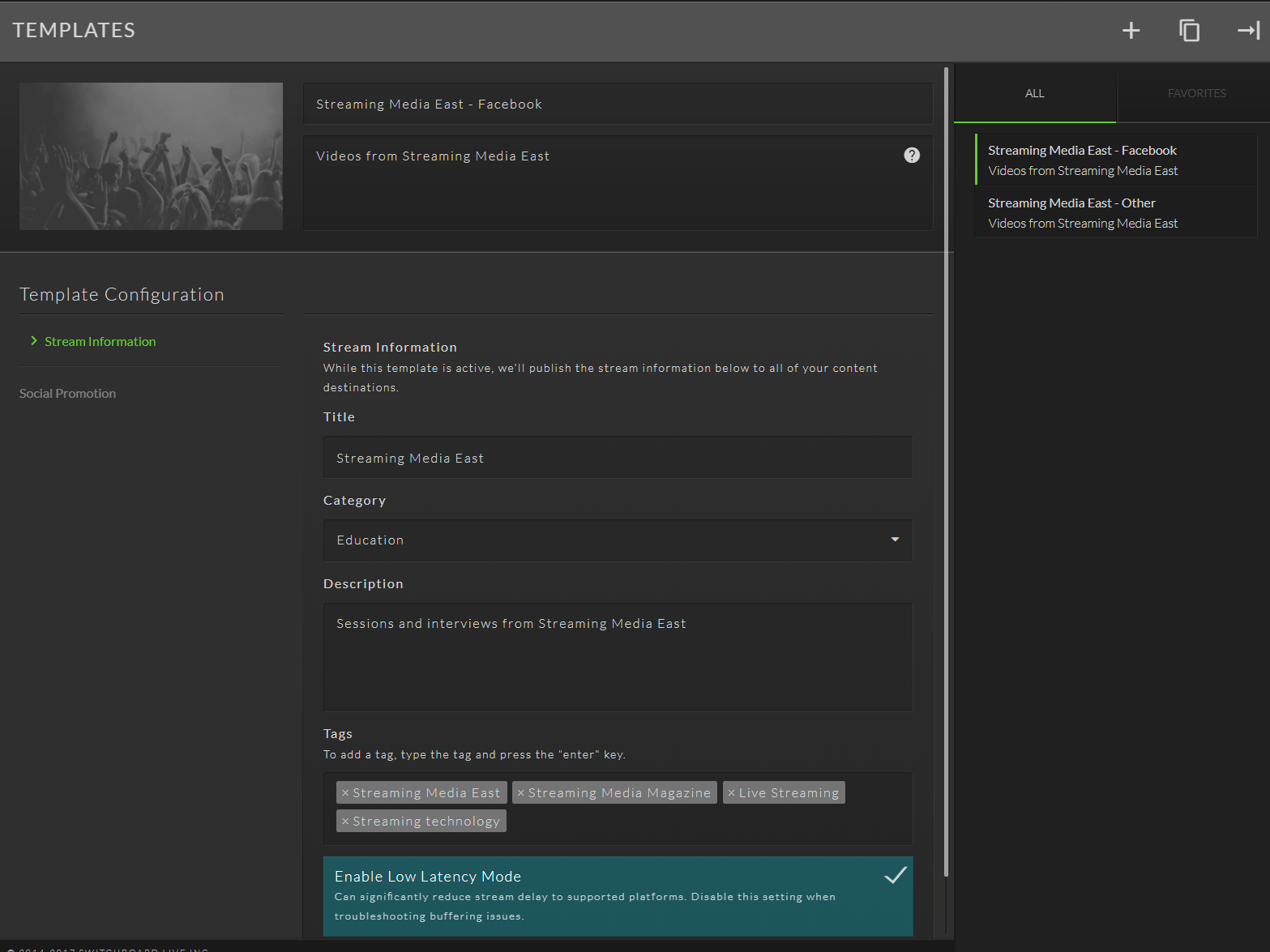Collapse the templates side panel arrow

[x=1248, y=31]
